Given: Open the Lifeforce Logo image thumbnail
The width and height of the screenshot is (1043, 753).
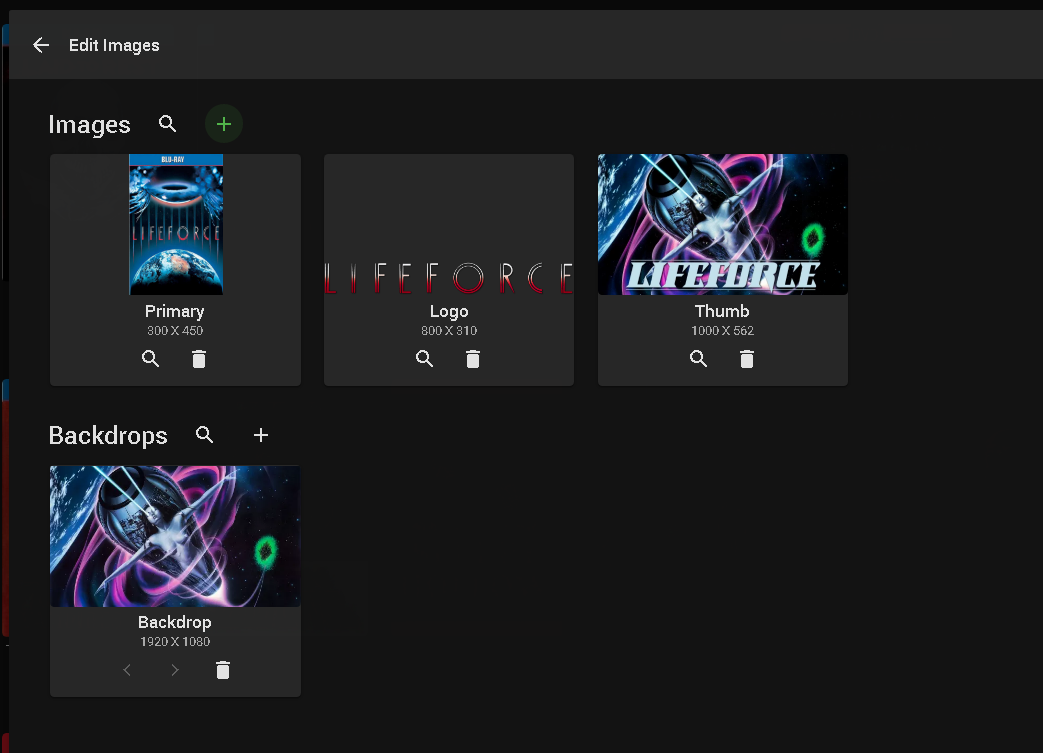Looking at the screenshot, I should [449, 225].
